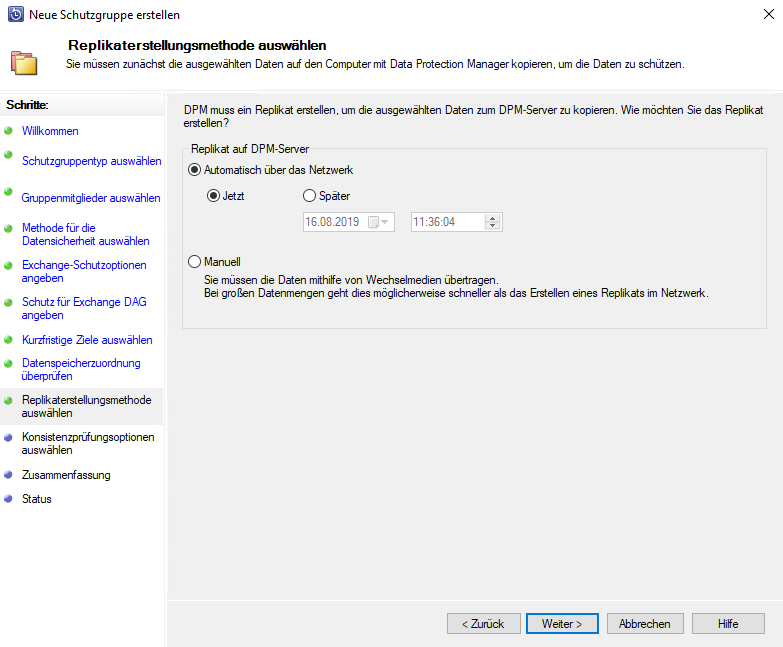The image size is (783, 647).
Task: Click green bullet beside 'Willkommen'
Action: point(8,131)
